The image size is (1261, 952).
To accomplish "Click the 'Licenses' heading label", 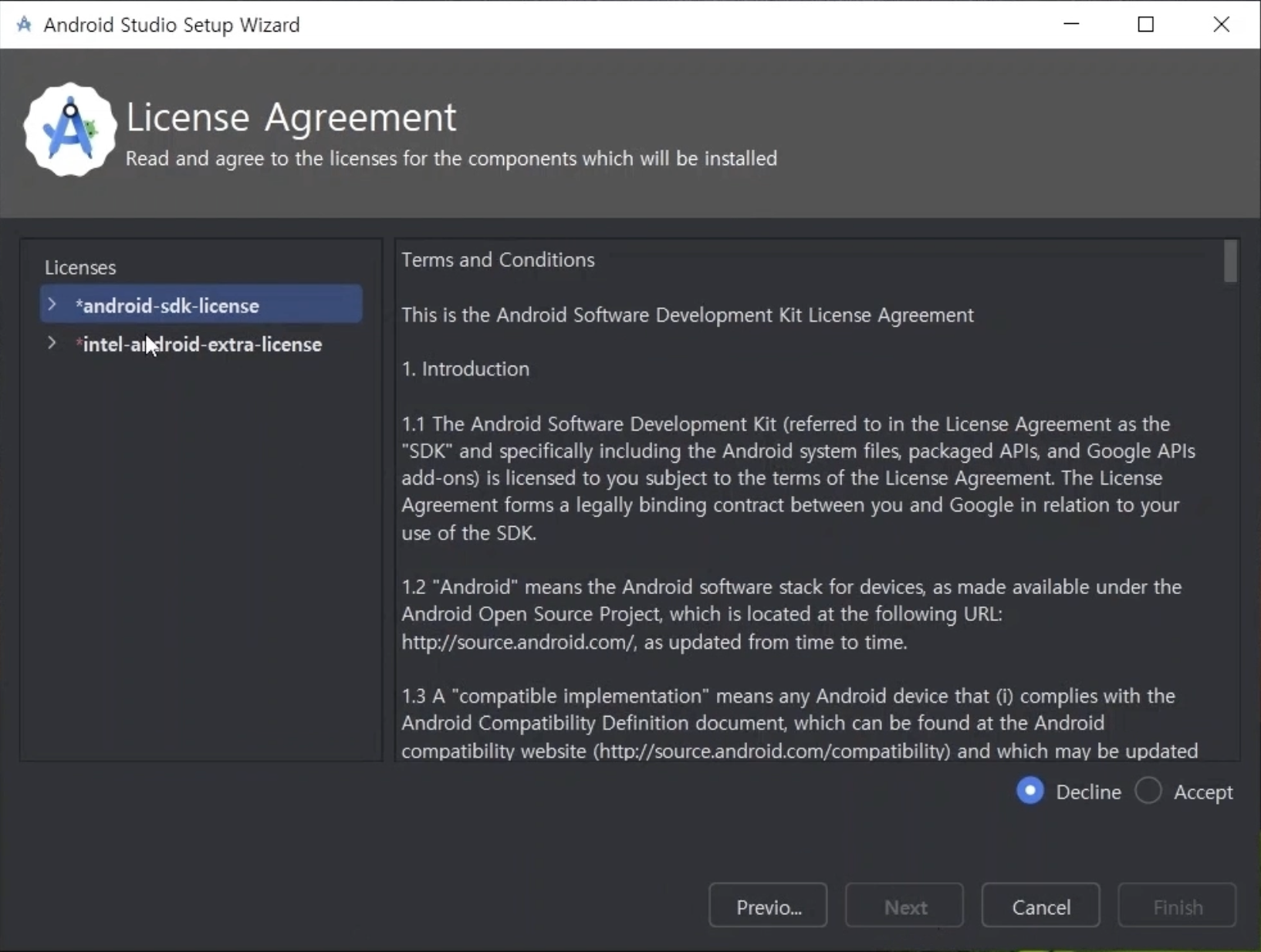I will coord(80,268).
